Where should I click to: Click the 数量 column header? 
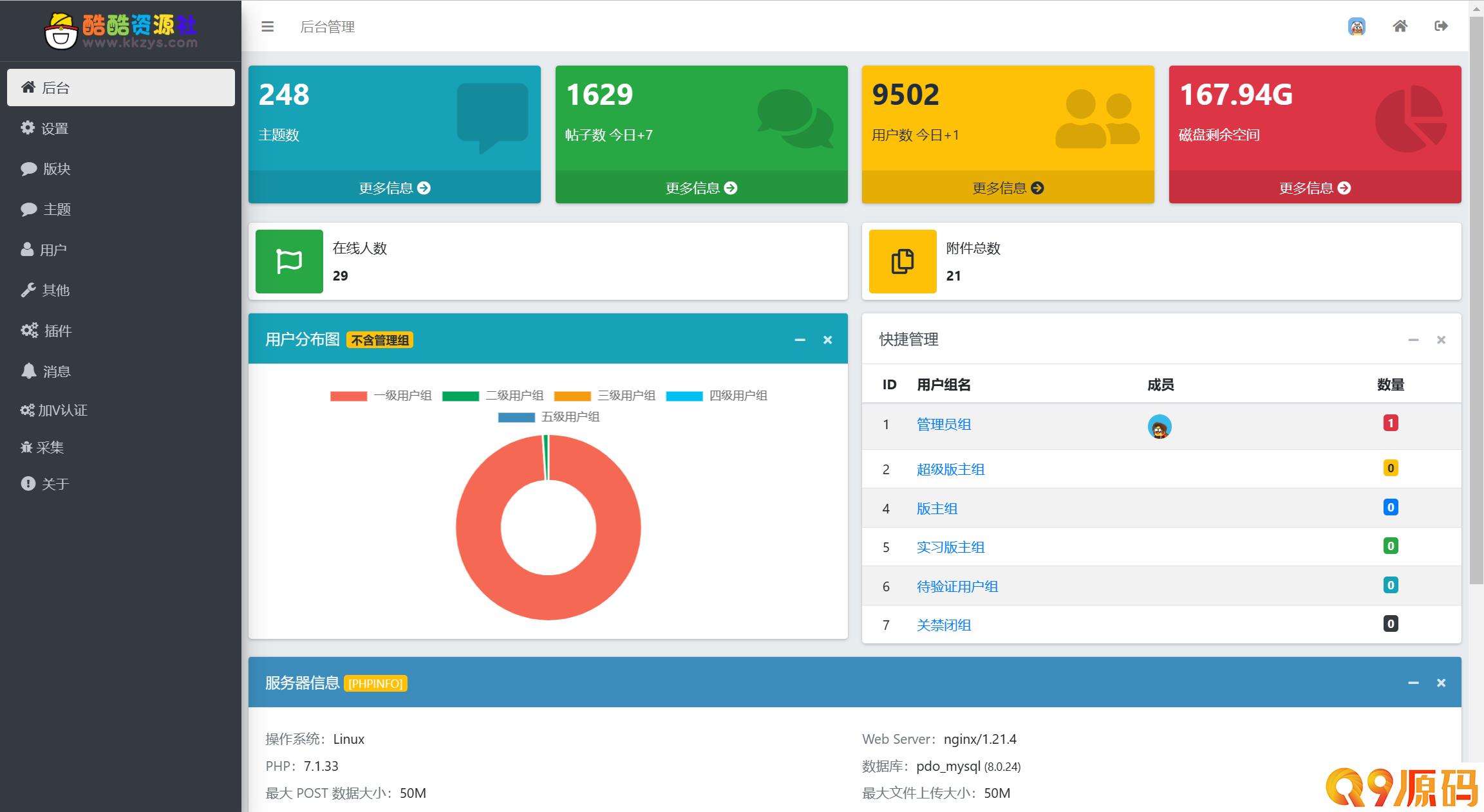point(1391,385)
